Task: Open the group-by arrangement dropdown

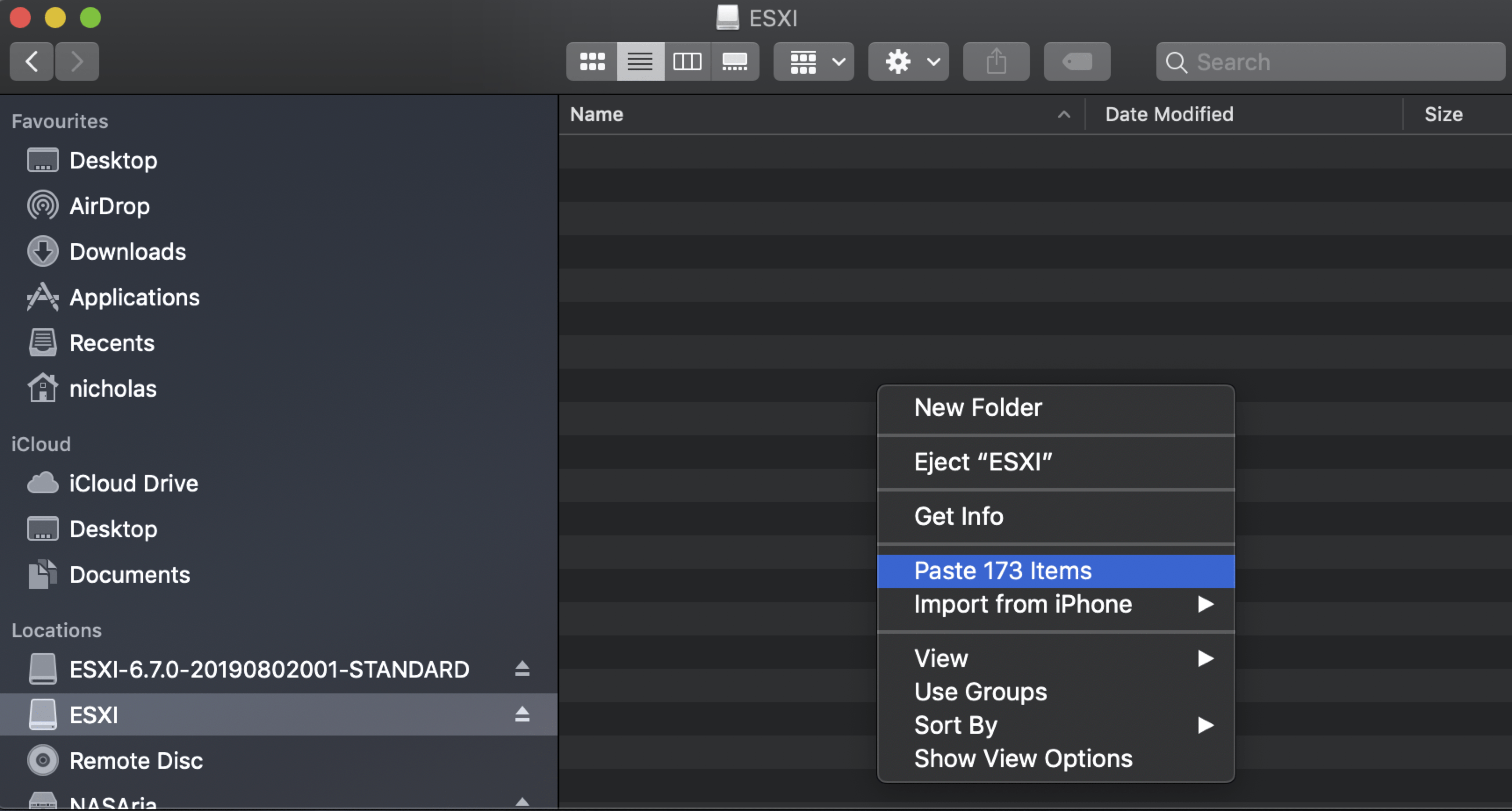Action: (x=814, y=61)
